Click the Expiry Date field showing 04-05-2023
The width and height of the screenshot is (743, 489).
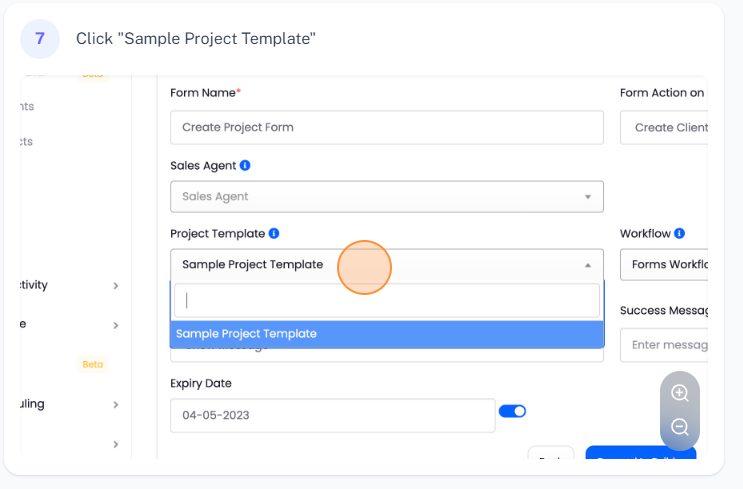click(x=332, y=415)
